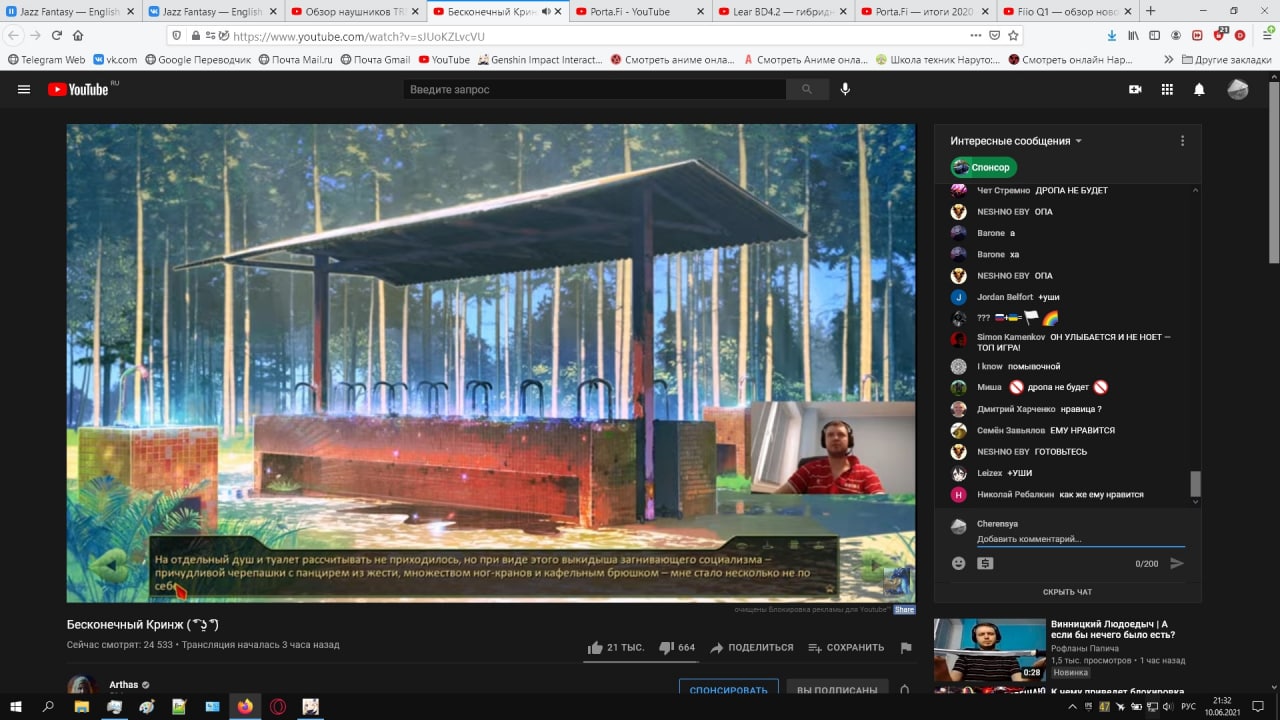Switch to the Lear BD4.2 tab
This screenshot has width=1280, height=720.
[x=783, y=12]
